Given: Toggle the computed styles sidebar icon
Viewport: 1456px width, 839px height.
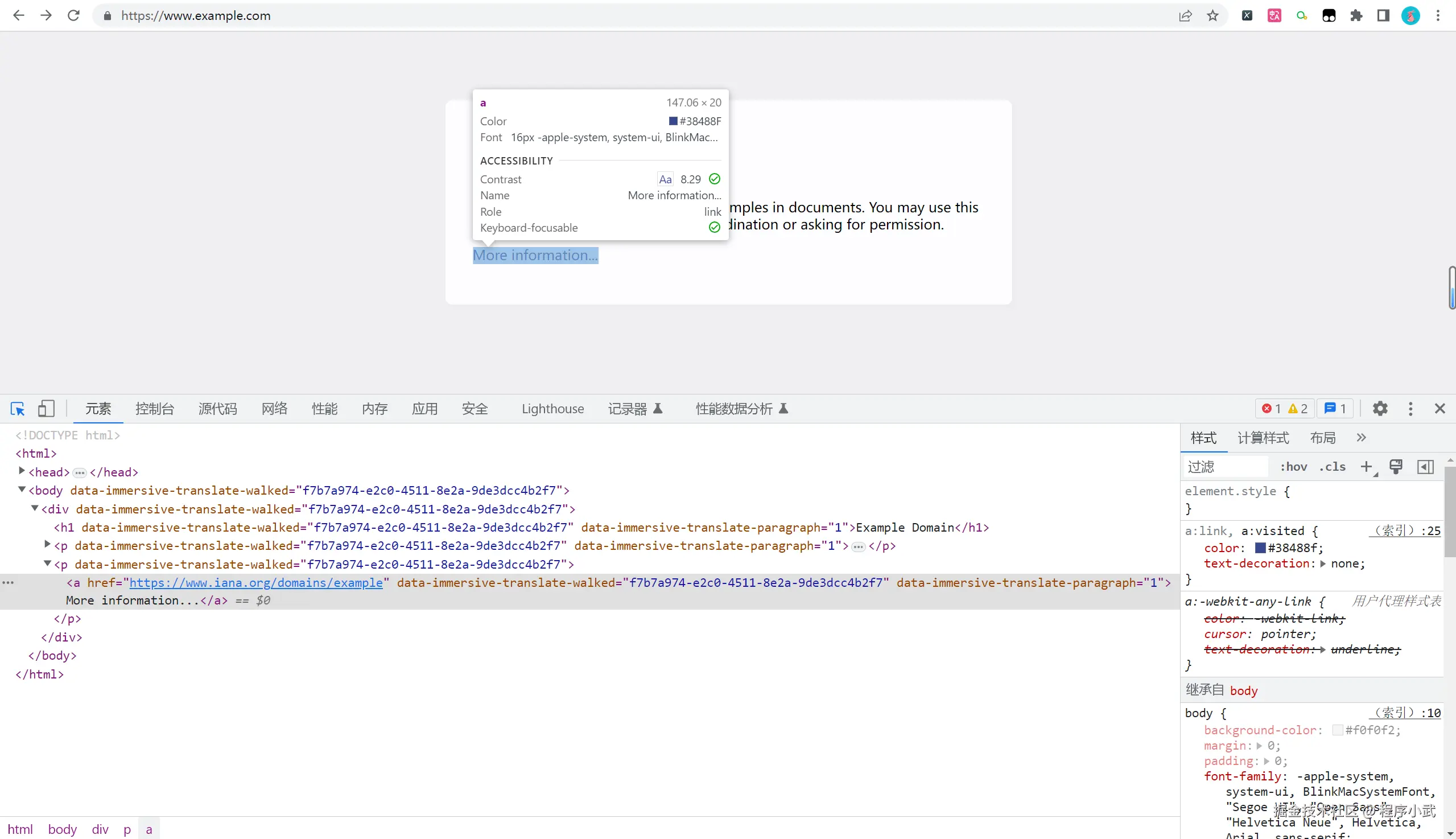Looking at the screenshot, I should (1425, 467).
